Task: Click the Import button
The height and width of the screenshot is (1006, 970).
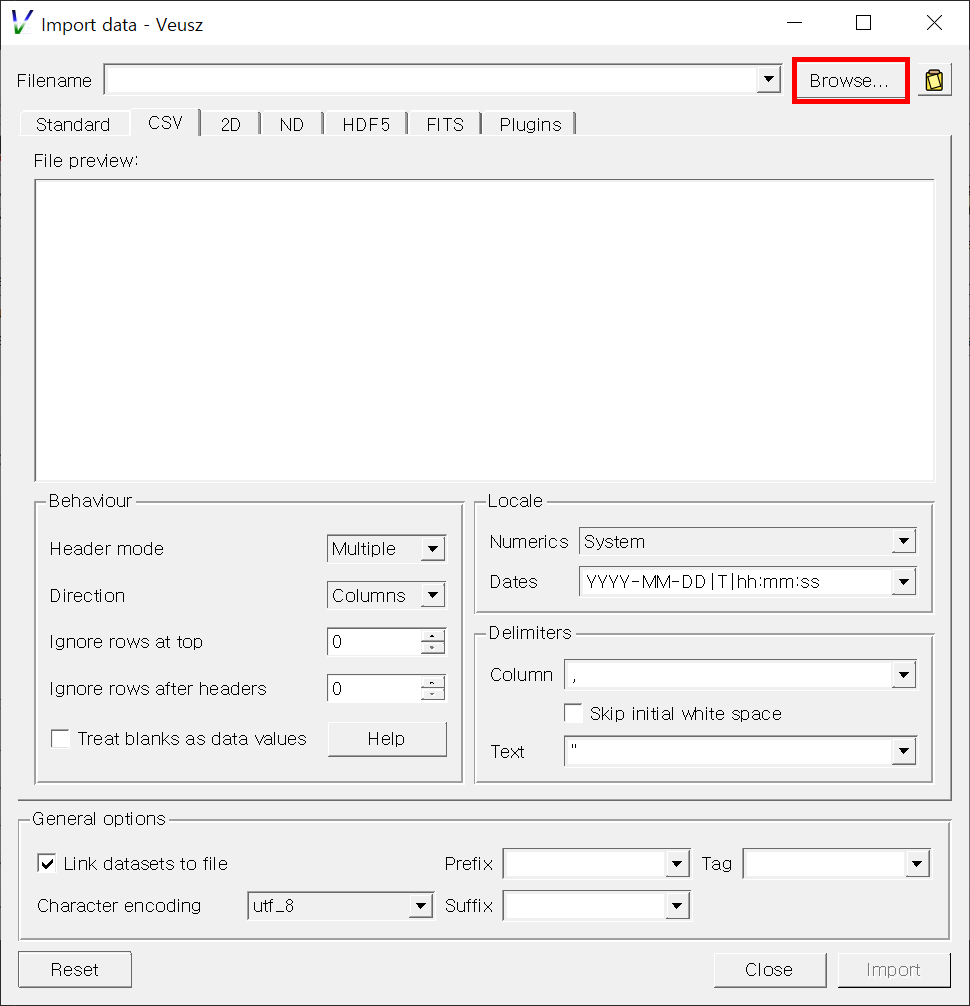Action: pos(894,969)
